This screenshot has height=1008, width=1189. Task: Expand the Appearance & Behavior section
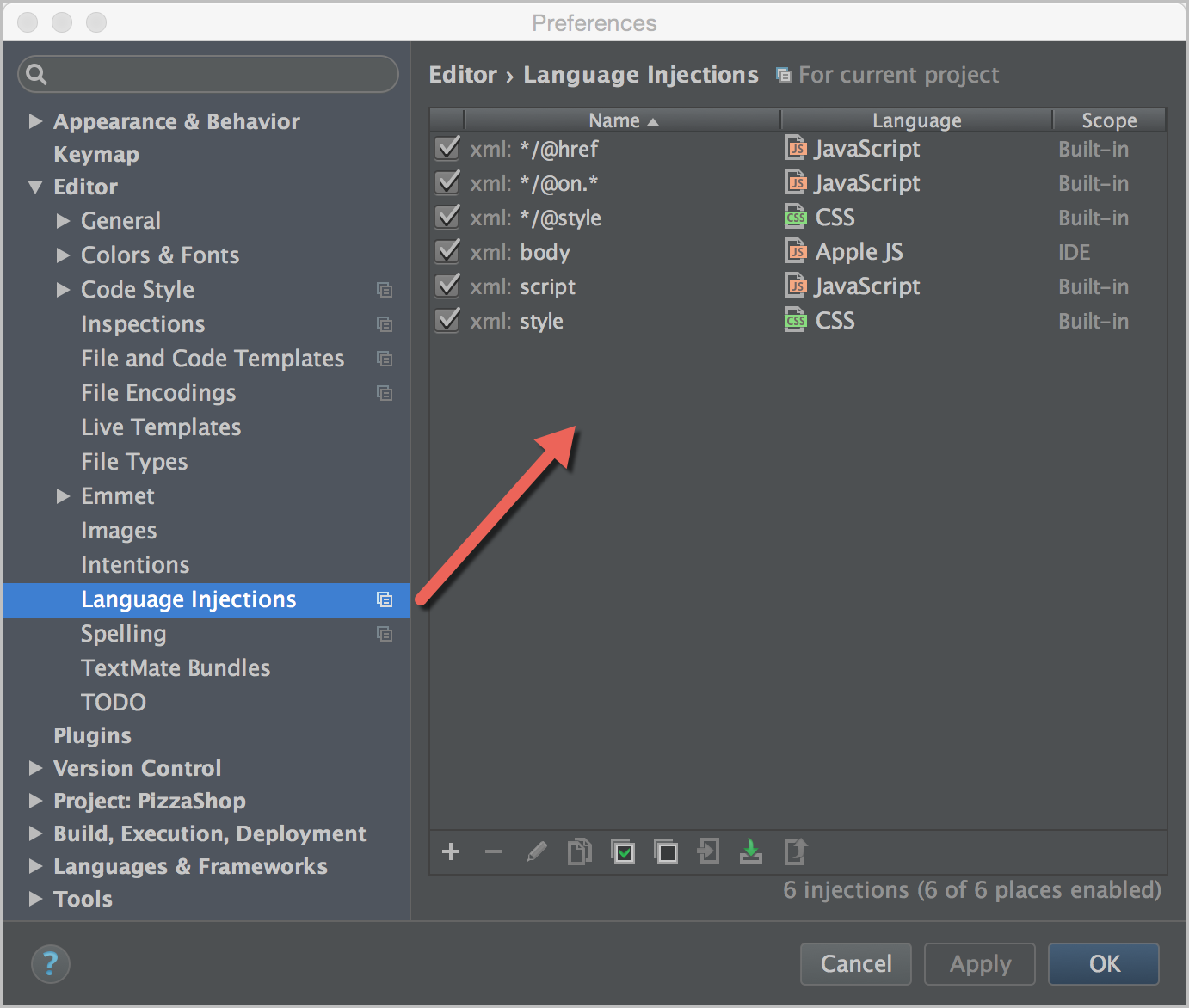coord(35,121)
